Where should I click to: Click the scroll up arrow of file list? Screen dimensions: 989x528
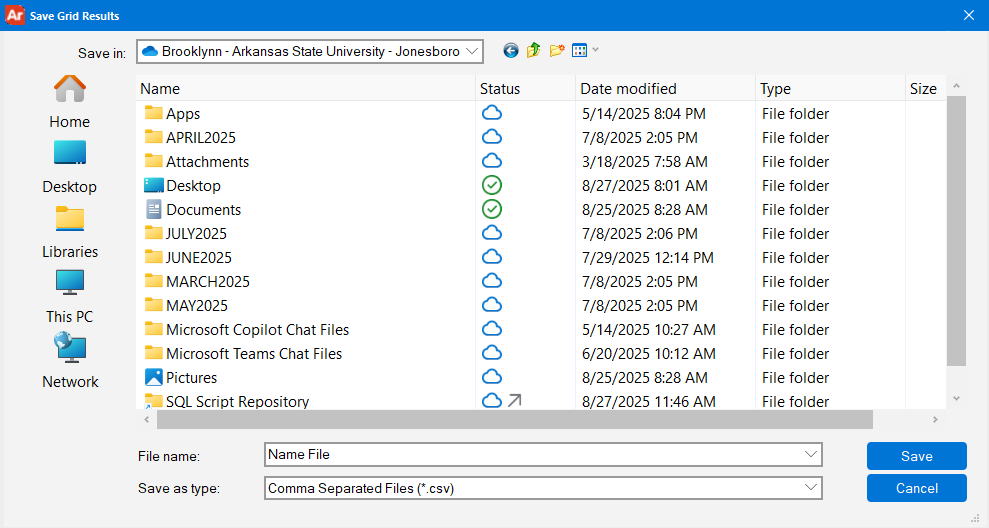[x=956, y=86]
